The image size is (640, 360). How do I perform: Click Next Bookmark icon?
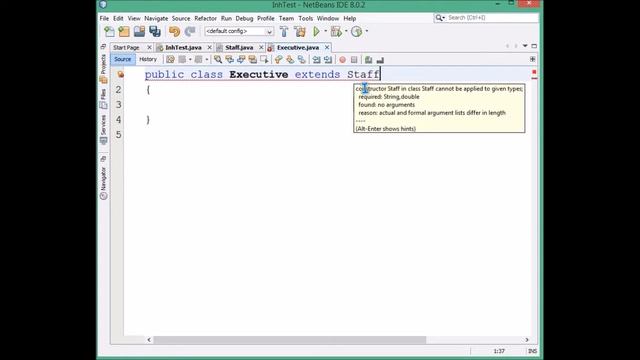(x=290, y=60)
